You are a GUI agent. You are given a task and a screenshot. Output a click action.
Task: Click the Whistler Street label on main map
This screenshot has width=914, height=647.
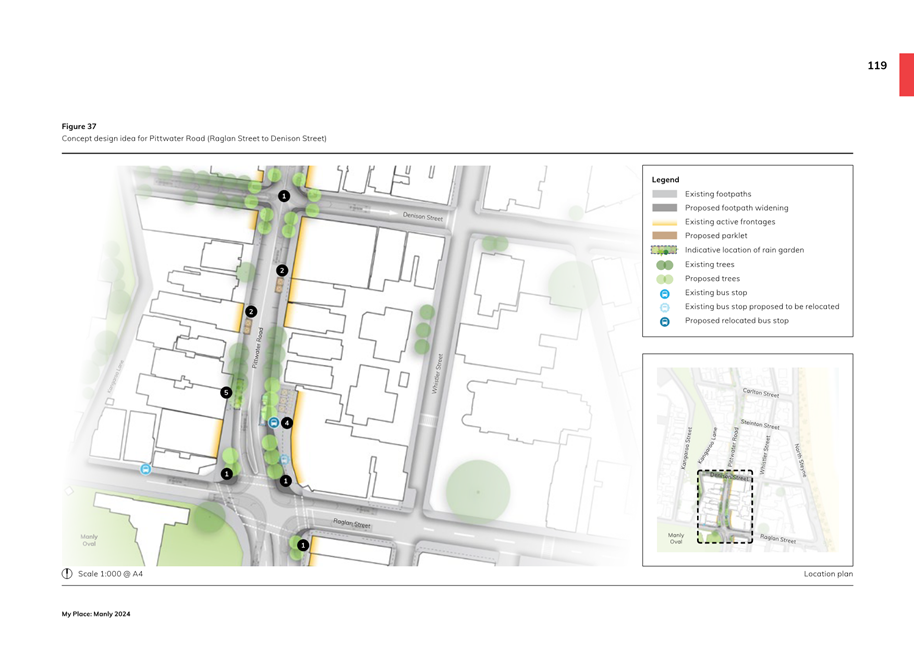point(438,372)
